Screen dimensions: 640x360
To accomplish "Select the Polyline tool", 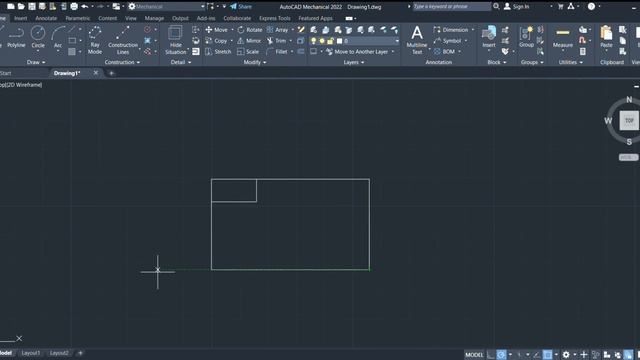I will [16, 37].
